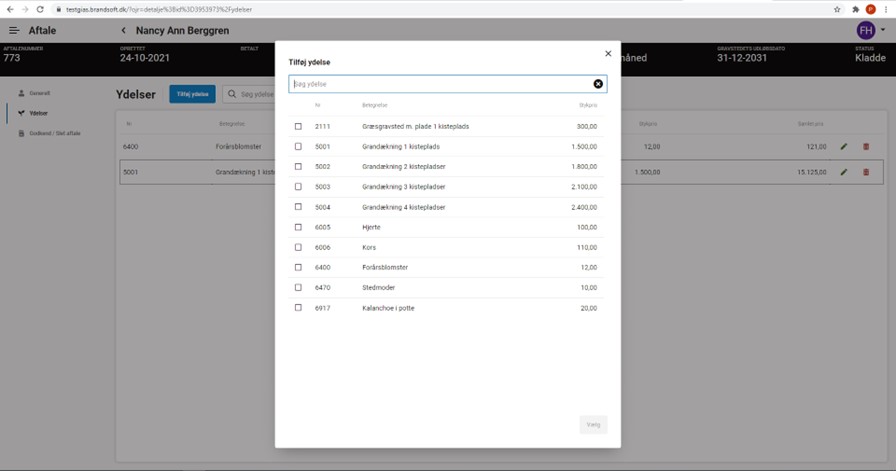Go back using the arrow beside Nancy Ann Berggren
Screen dimensions: 896x471
(x=123, y=30)
